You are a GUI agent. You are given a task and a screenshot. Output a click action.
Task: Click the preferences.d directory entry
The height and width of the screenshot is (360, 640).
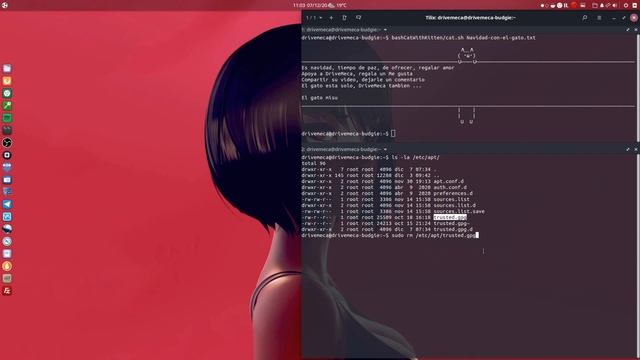(x=453, y=193)
